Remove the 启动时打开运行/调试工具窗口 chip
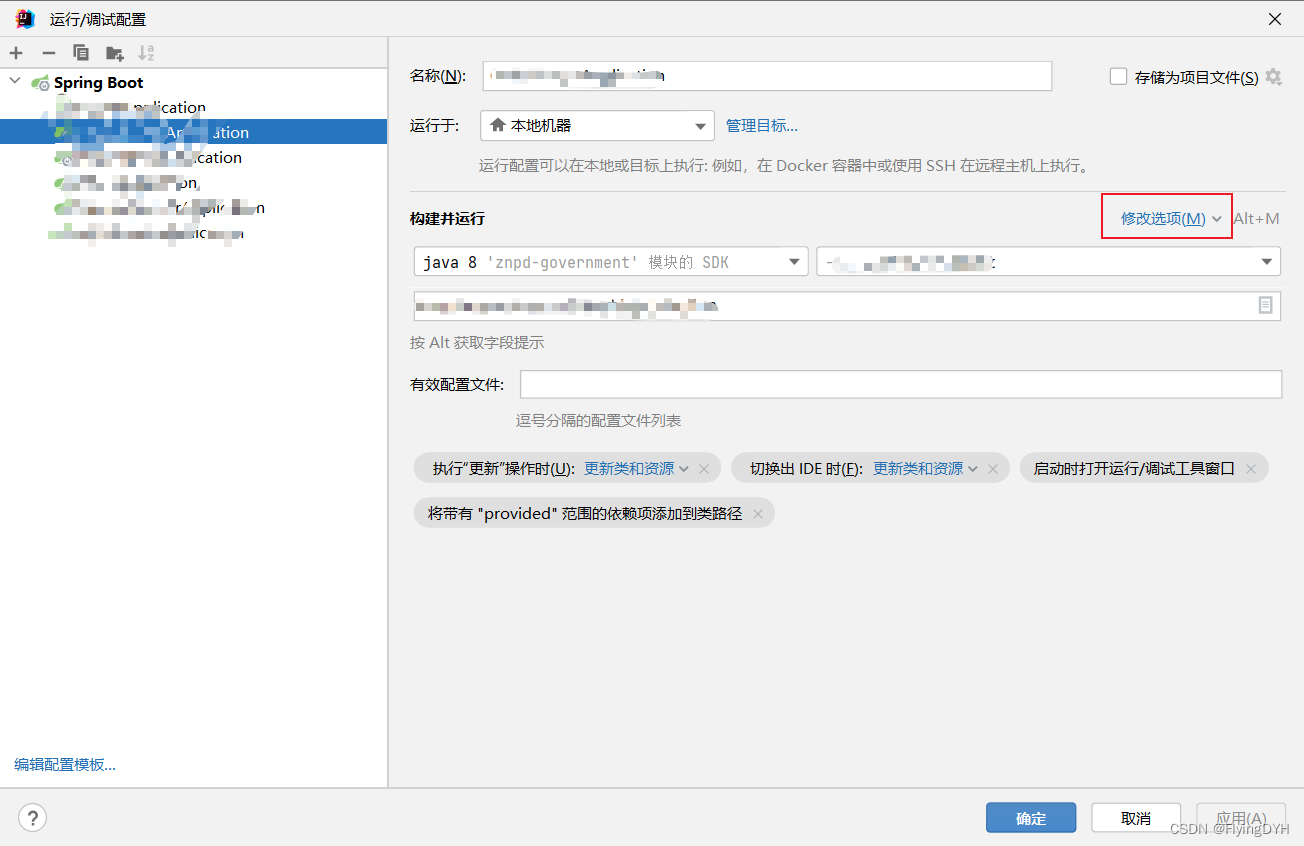Screen dimensions: 1304x846 (x=1251, y=469)
